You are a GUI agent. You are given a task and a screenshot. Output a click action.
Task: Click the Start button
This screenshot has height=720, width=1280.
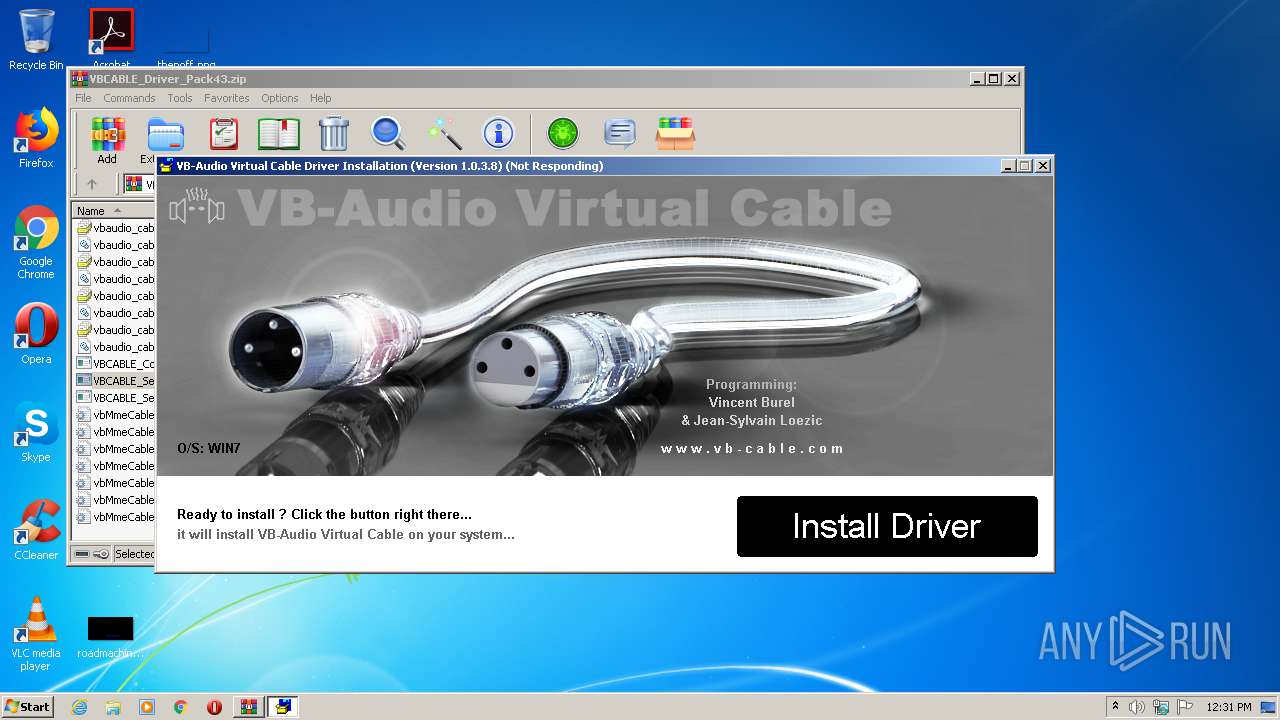[x=28, y=706]
